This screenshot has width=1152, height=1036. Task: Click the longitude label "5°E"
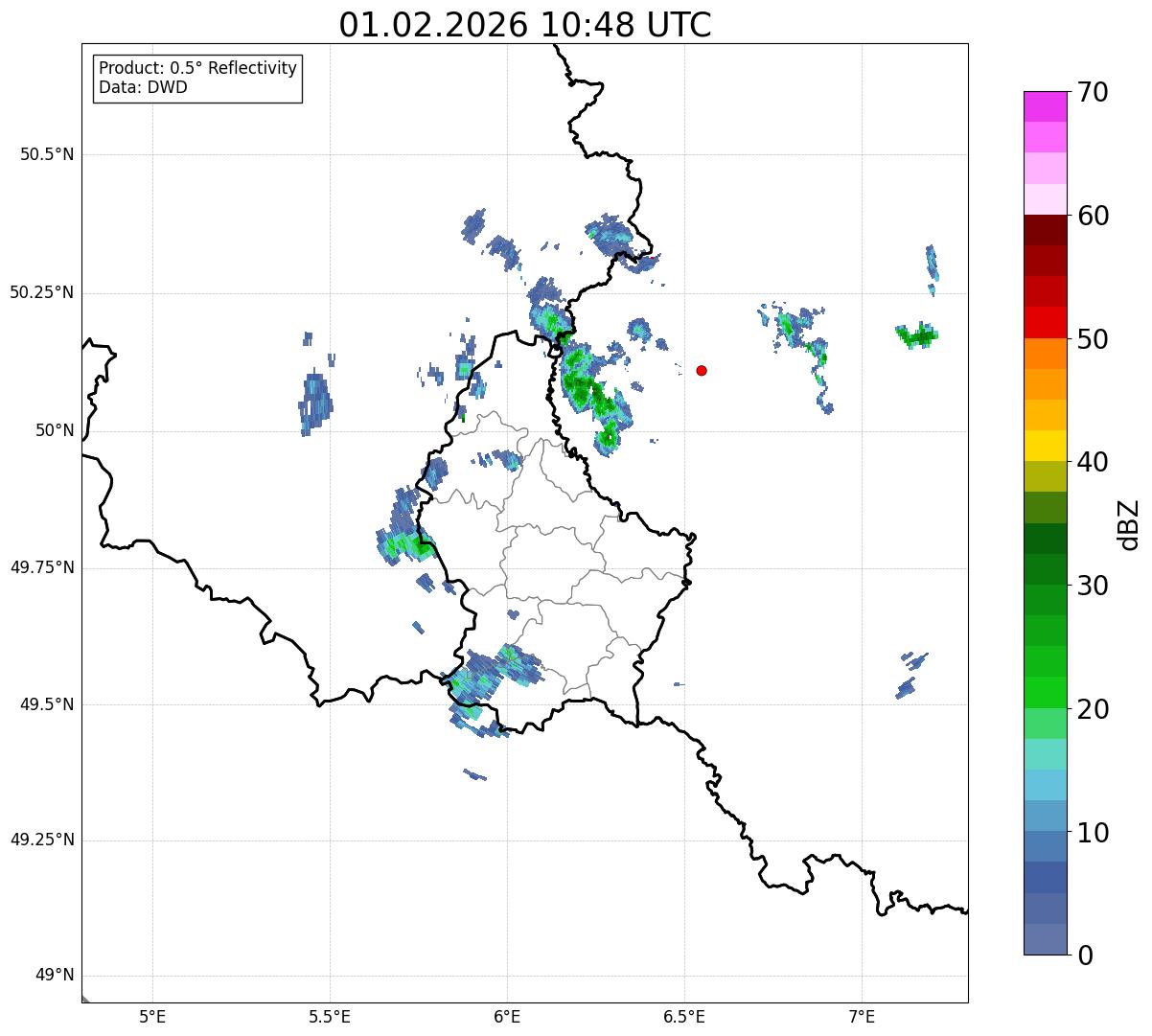point(152,1017)
